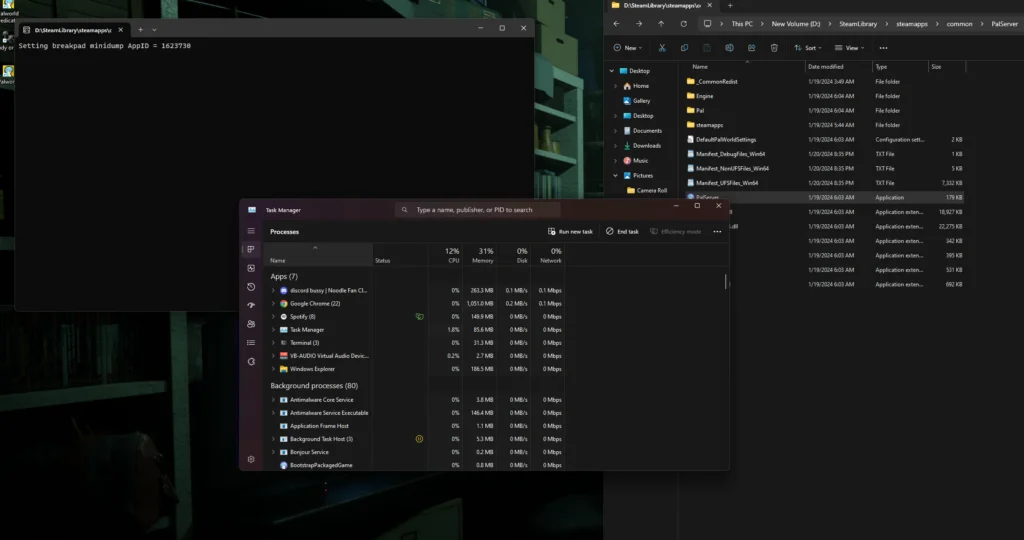Image resolution: width=1024 pixels, height=540 pixels.
Task: Expand the Google Chrome process group
Action: 273,303
